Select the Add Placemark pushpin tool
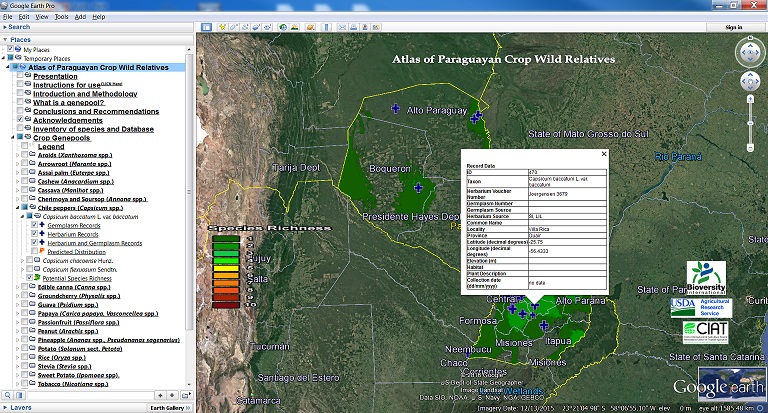Image resolution: width=768 pixels, height=413 pixels. (222, 27)
